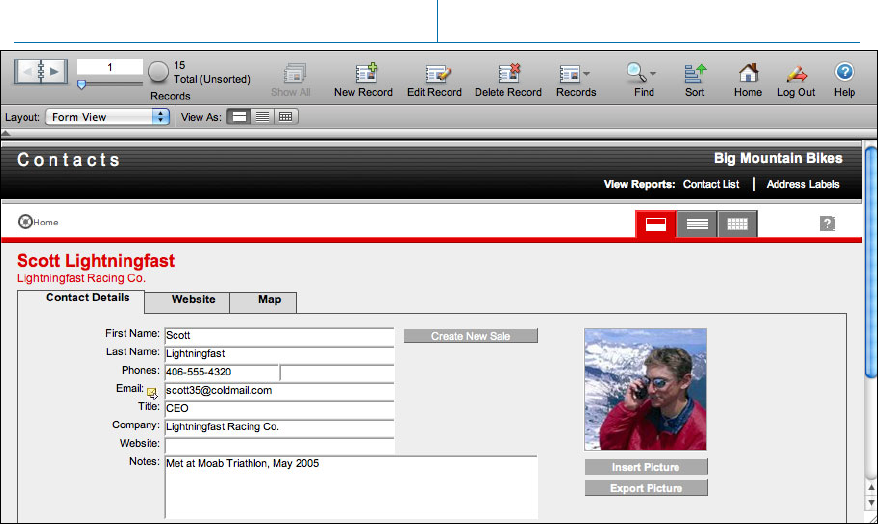Click the Create New Sale button

(x=470, y=336)
